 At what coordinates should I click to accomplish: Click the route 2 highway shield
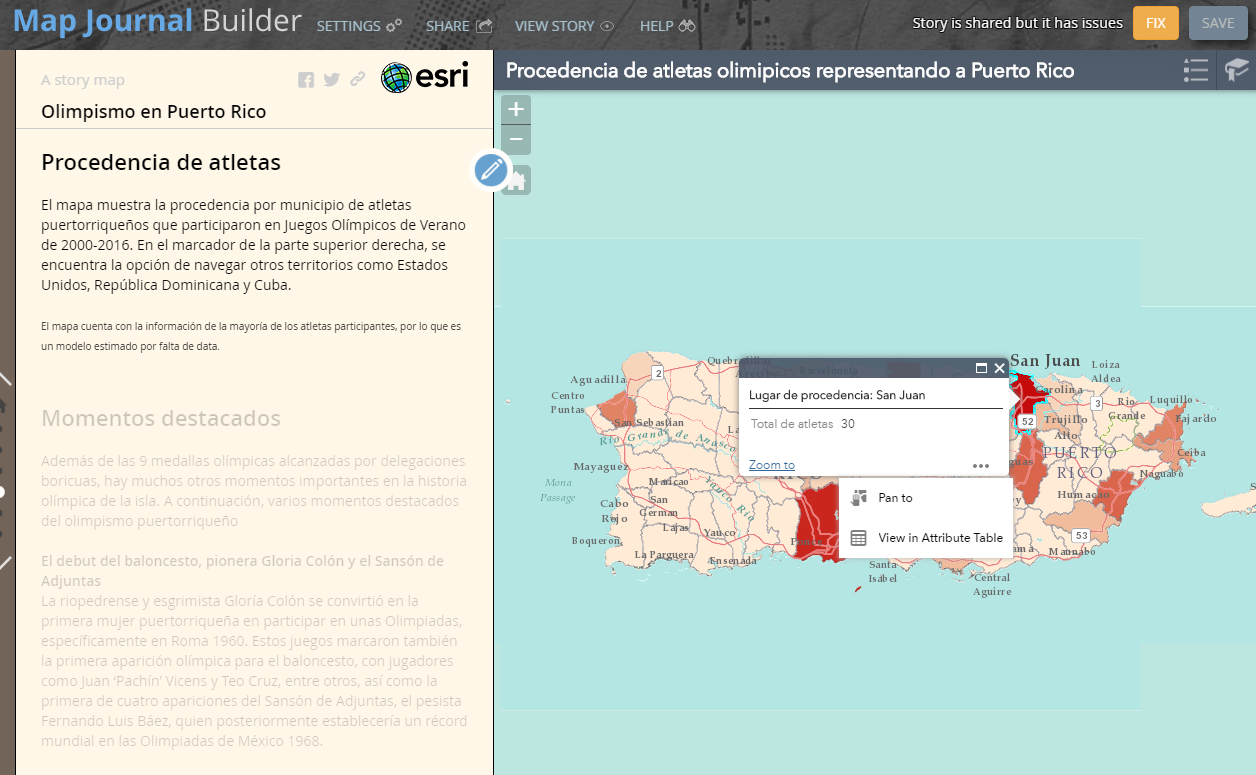pyautogui.click(x=657, y=373)
